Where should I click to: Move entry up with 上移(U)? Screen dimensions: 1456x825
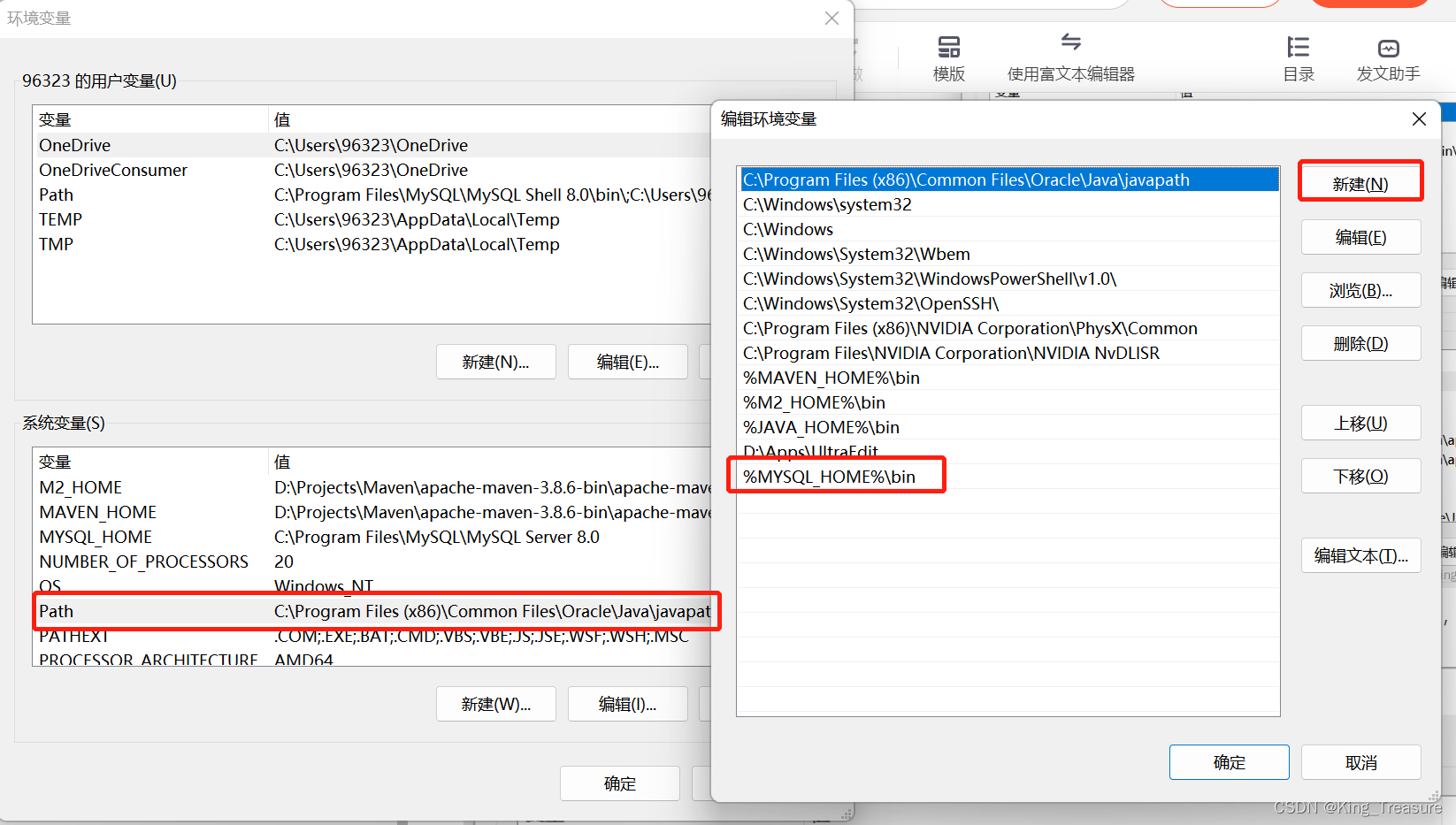1360,423
